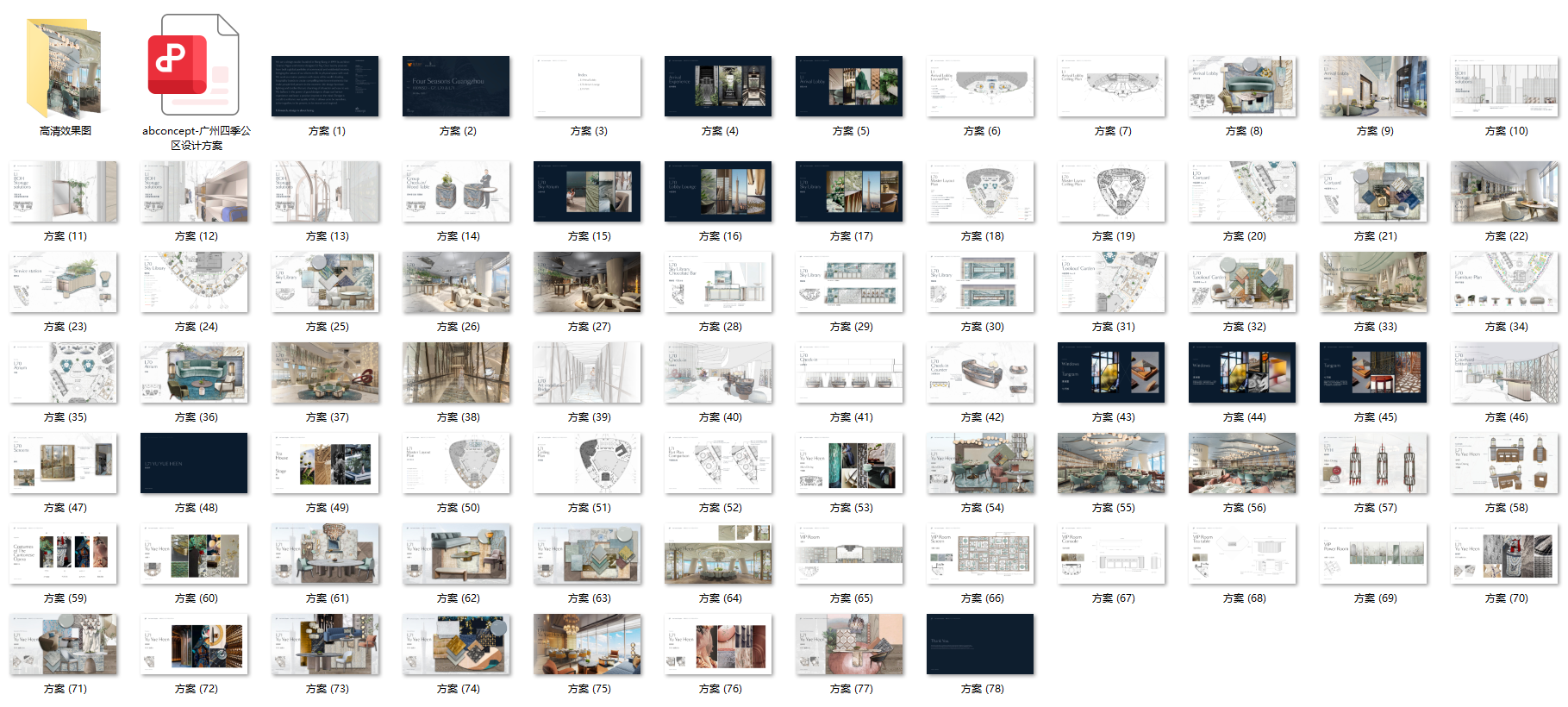Select the 方案 (36) teal sofa moodboard
This screenshot has height=707, width=1568.
coord(194,372)
